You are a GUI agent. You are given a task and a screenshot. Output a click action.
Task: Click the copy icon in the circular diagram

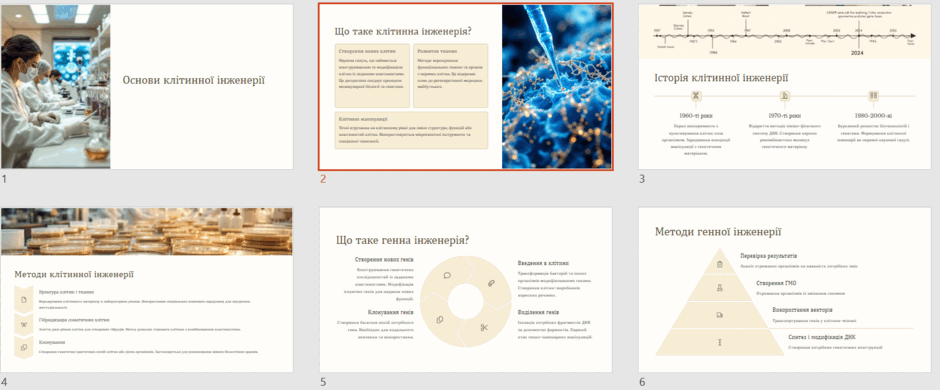coord(439,319)
